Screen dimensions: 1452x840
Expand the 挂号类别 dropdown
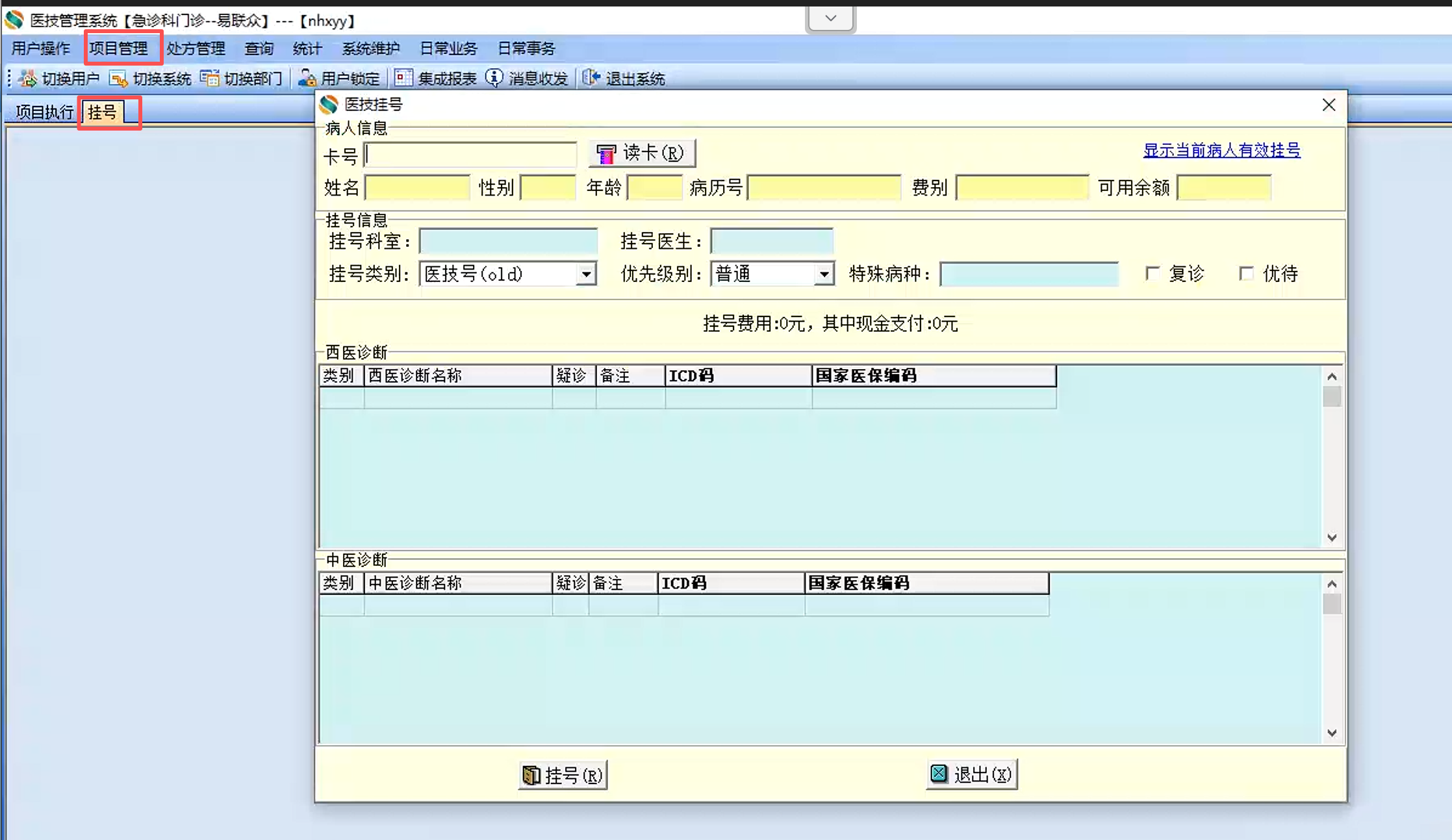[x=586, y=274]
